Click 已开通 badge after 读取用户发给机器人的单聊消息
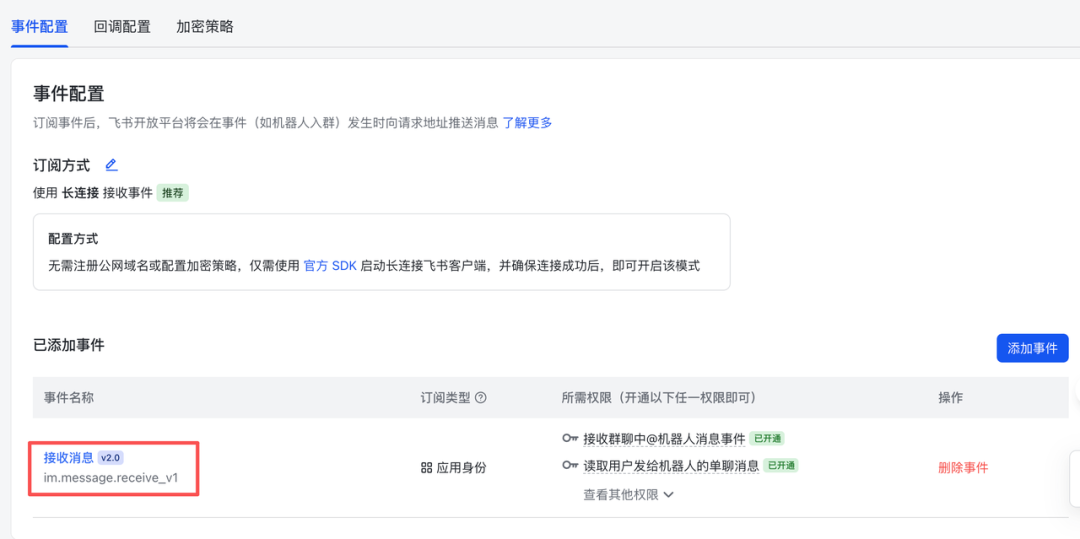This screenshot has width=1080, height=539. (781, 466)
